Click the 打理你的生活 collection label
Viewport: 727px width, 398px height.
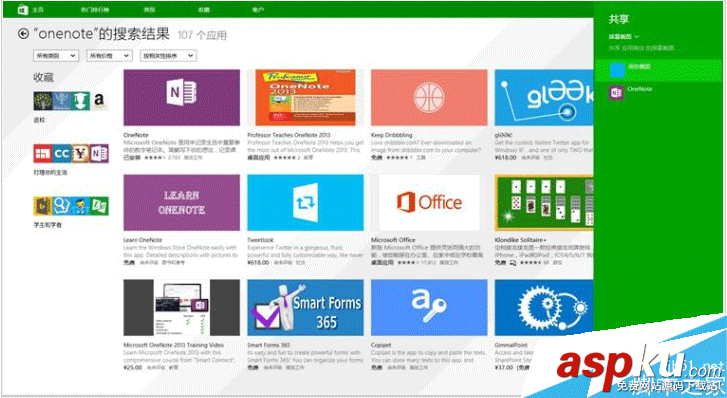50,173
